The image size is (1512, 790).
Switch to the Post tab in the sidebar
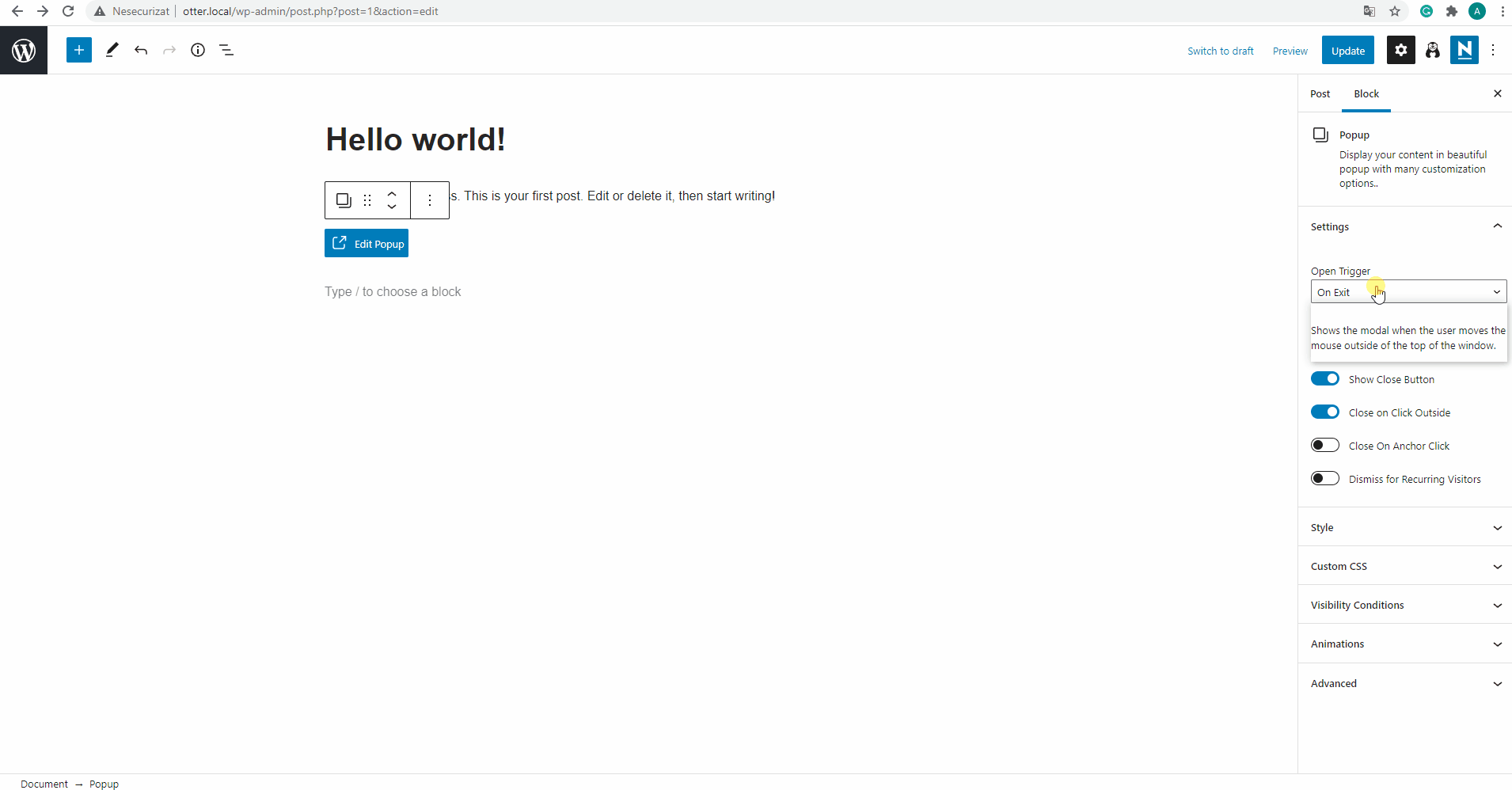click(1320, 93)
